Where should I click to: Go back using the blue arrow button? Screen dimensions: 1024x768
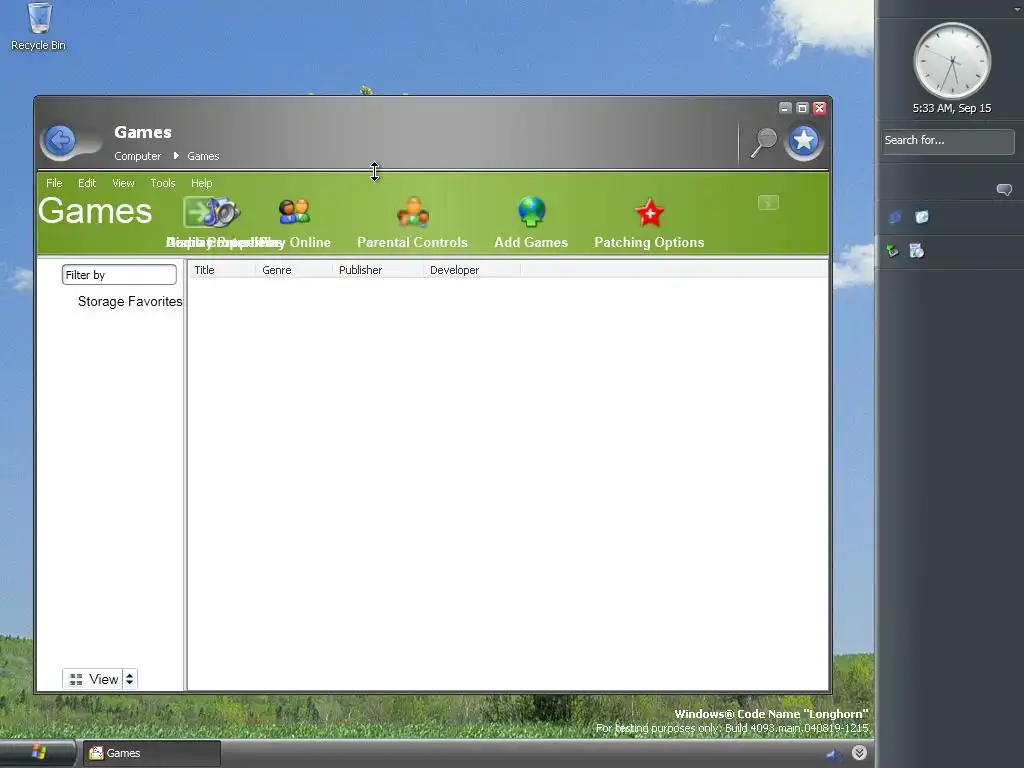pyautogui.click(x=60, y=140)
